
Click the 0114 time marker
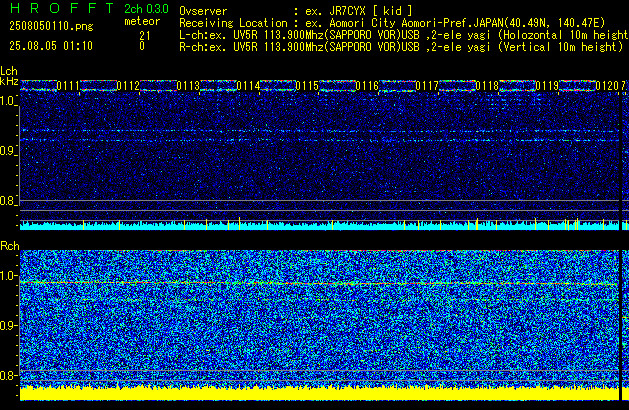coord(248,86)
